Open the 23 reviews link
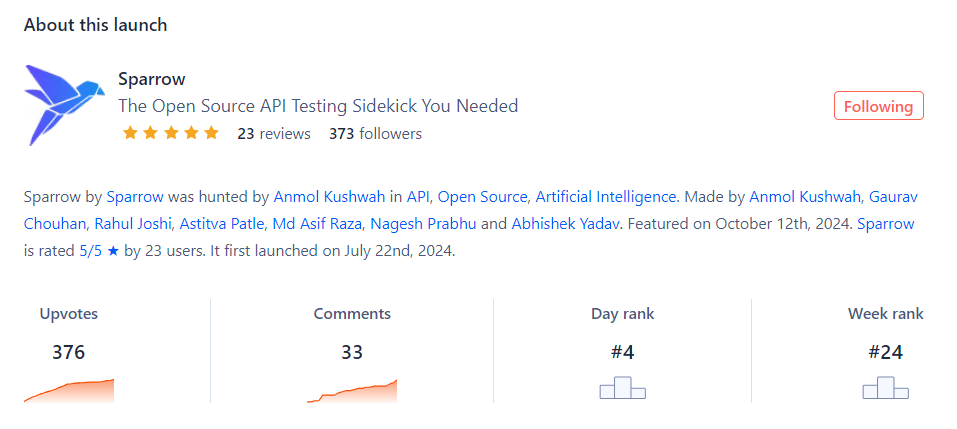957x429 pixels. (274, 134)
